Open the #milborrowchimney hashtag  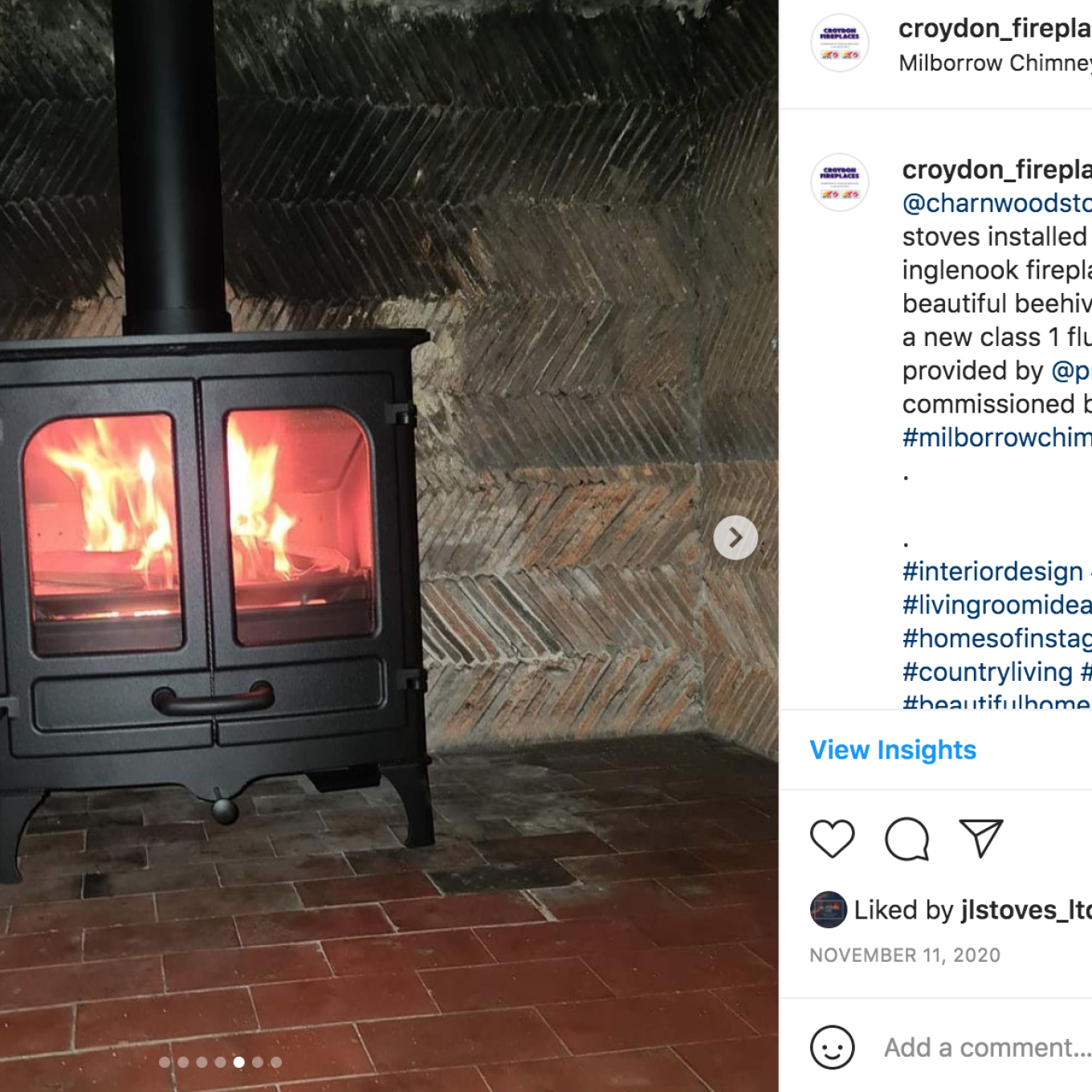tap(997, 438)
